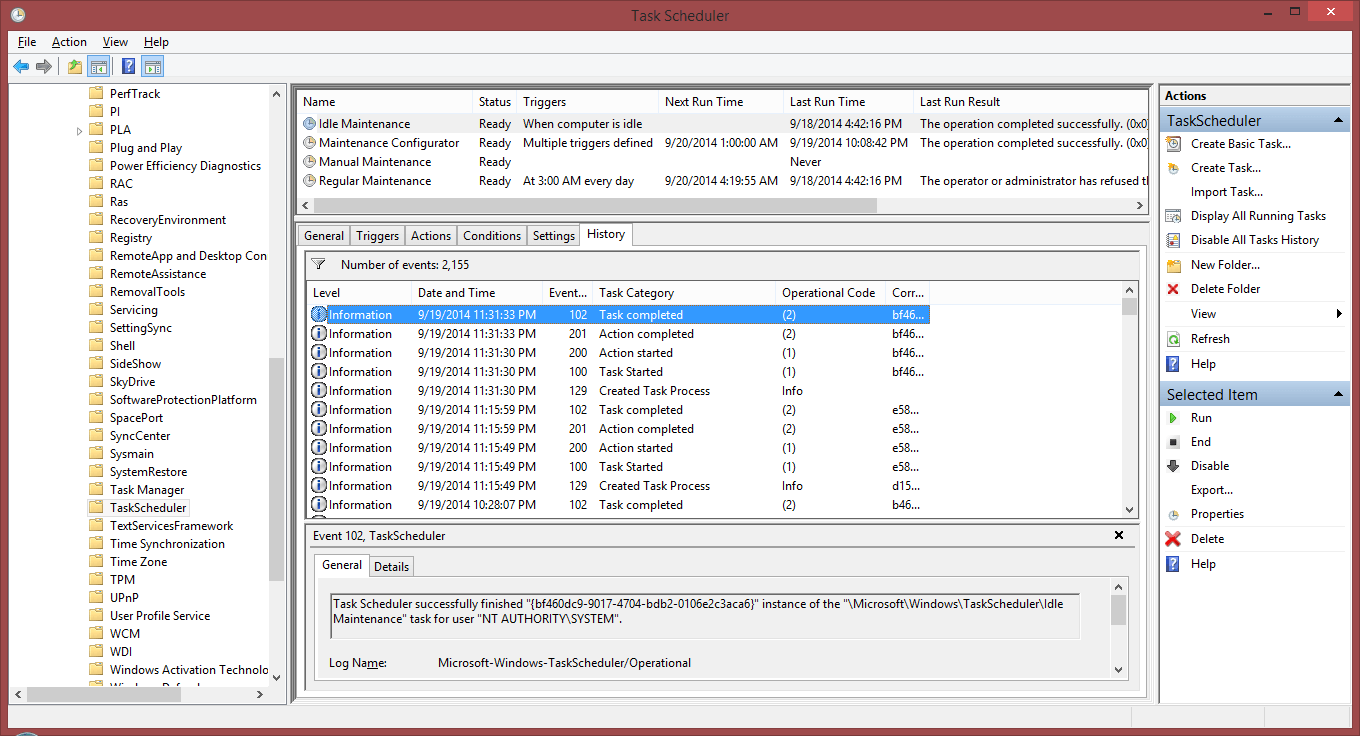Sort by the Last Run Time column header
The width and height of the screenshot is (1360, 736).
click(x=848, y=102)
